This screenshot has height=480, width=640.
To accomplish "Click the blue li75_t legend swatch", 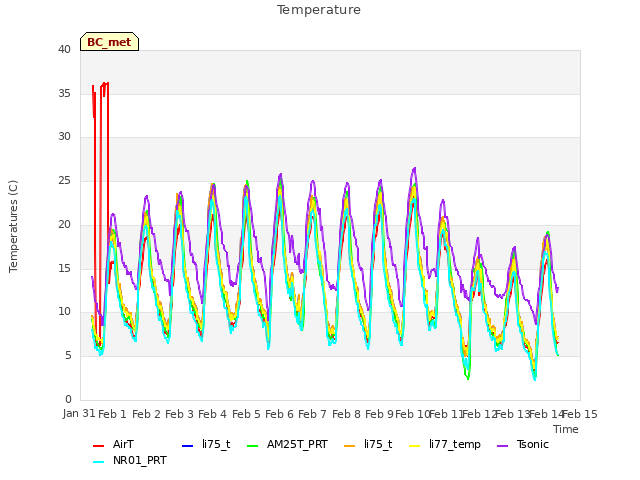I will [187, 446].
